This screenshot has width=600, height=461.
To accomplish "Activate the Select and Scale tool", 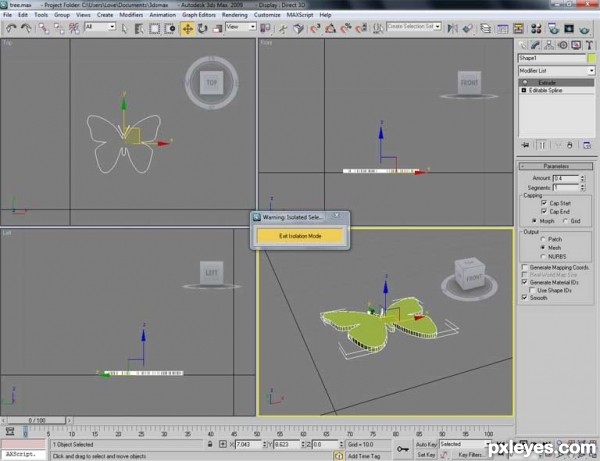I will pos(217,29).
